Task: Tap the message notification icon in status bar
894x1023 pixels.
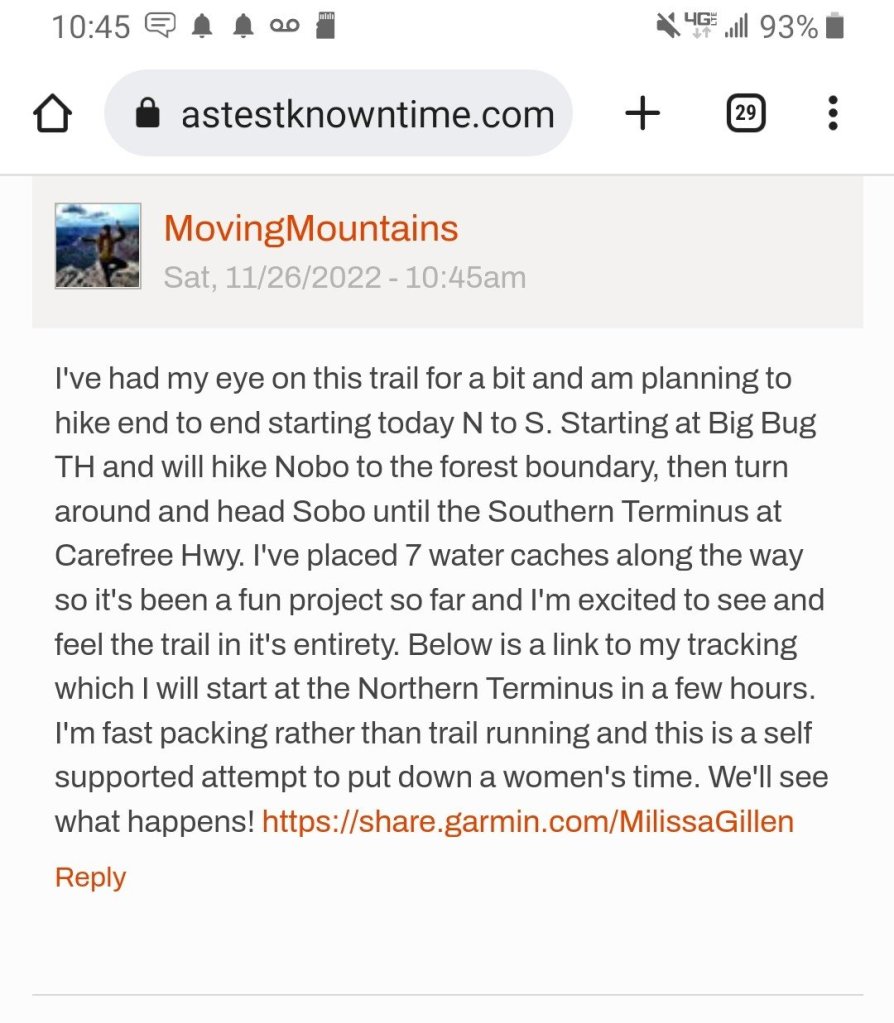Action: tap(160, 26)
